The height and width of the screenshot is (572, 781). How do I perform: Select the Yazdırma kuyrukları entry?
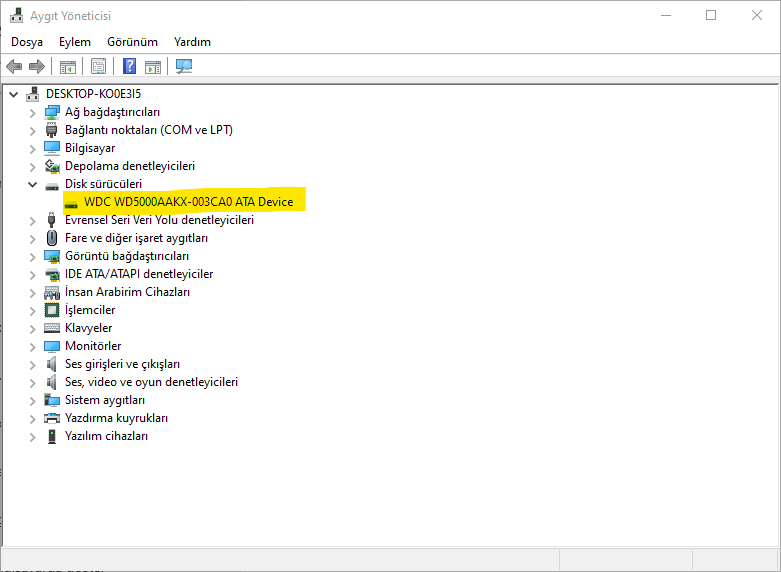[116, 418]
